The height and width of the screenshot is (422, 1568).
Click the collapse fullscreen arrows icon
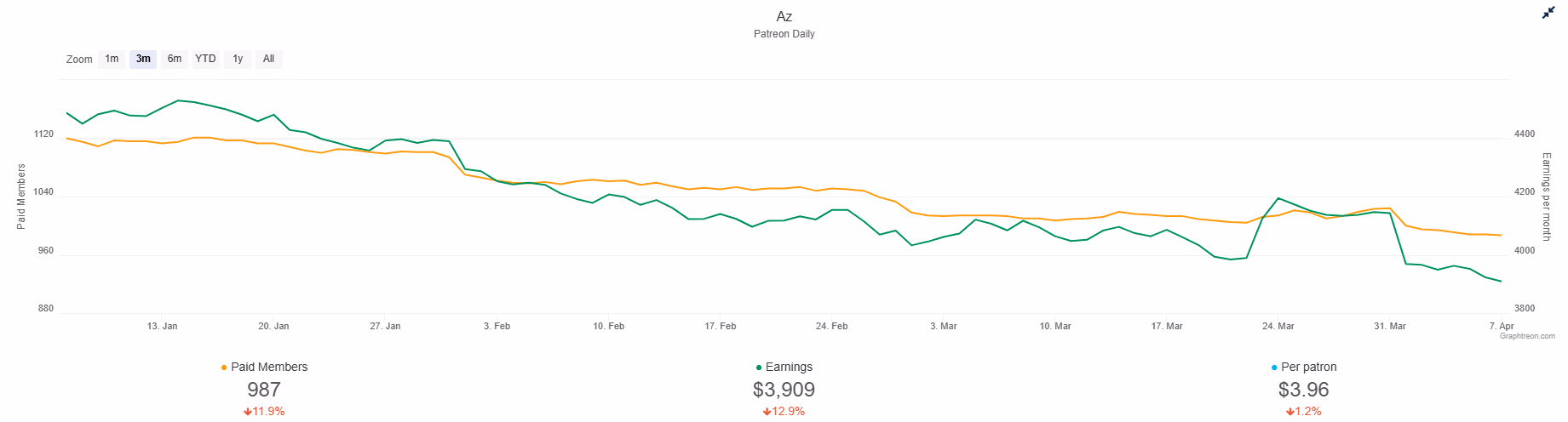click(1548, 13)
